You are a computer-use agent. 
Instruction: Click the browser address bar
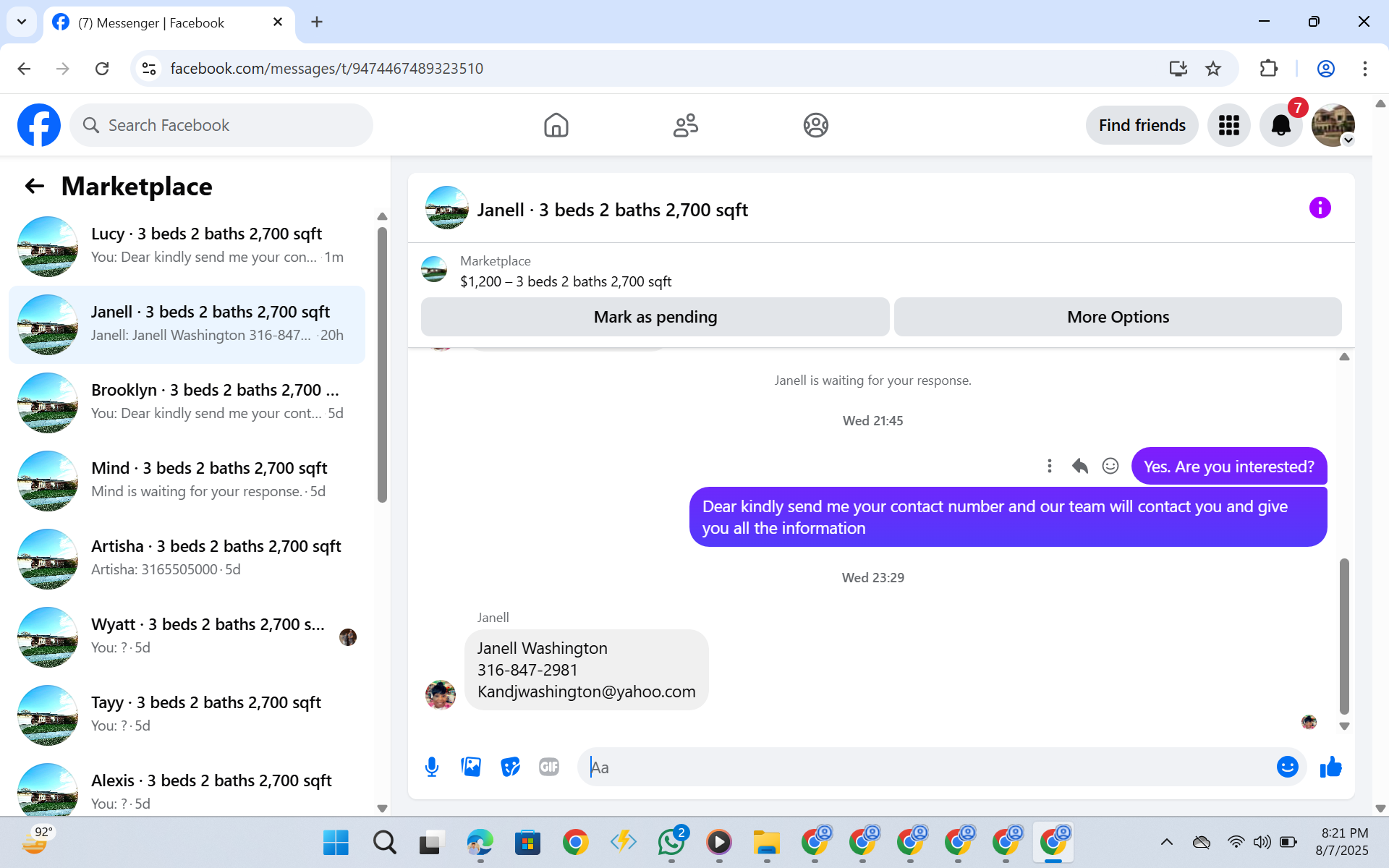tap(651, 69)
